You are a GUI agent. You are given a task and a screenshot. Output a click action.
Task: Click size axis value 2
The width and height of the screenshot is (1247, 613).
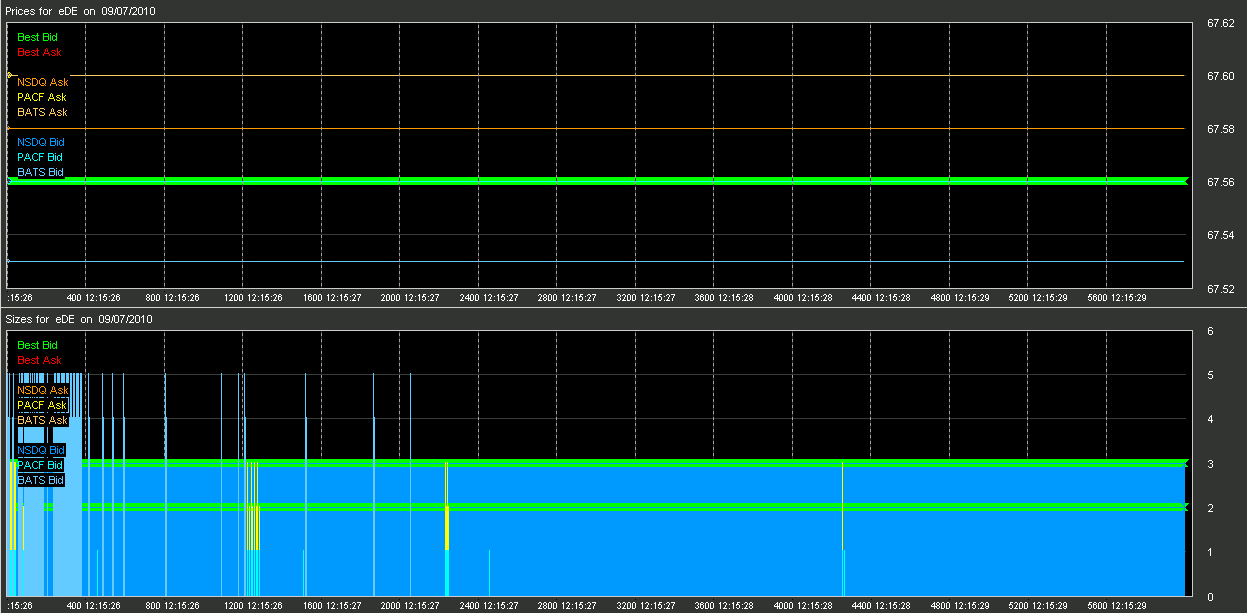[x=1210, y=509]
